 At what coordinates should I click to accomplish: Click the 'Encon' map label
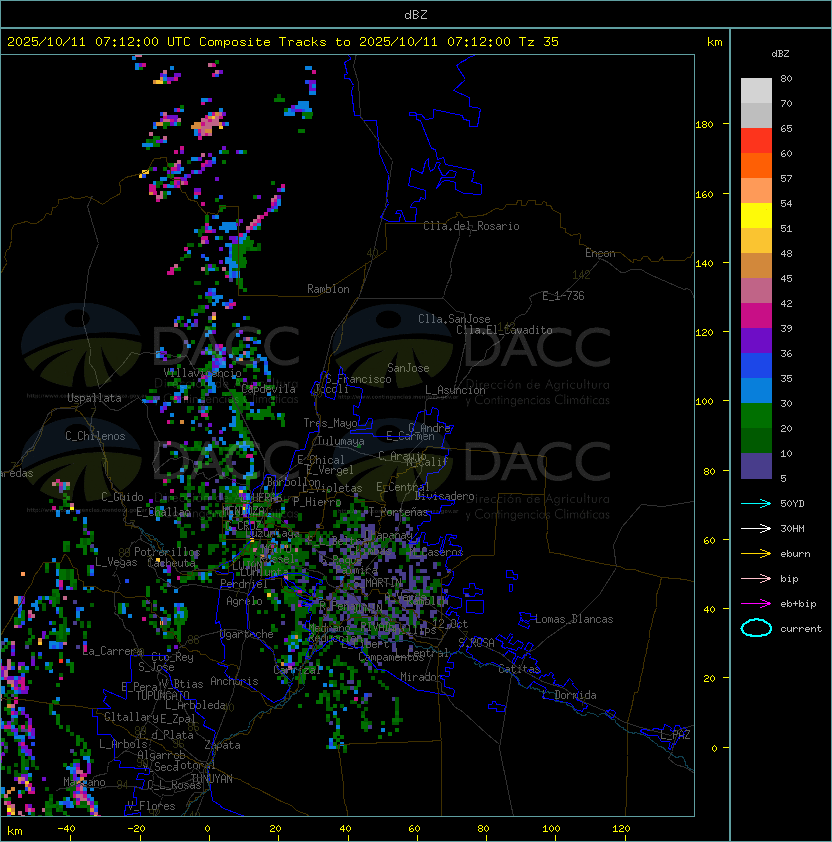(600, 253)
